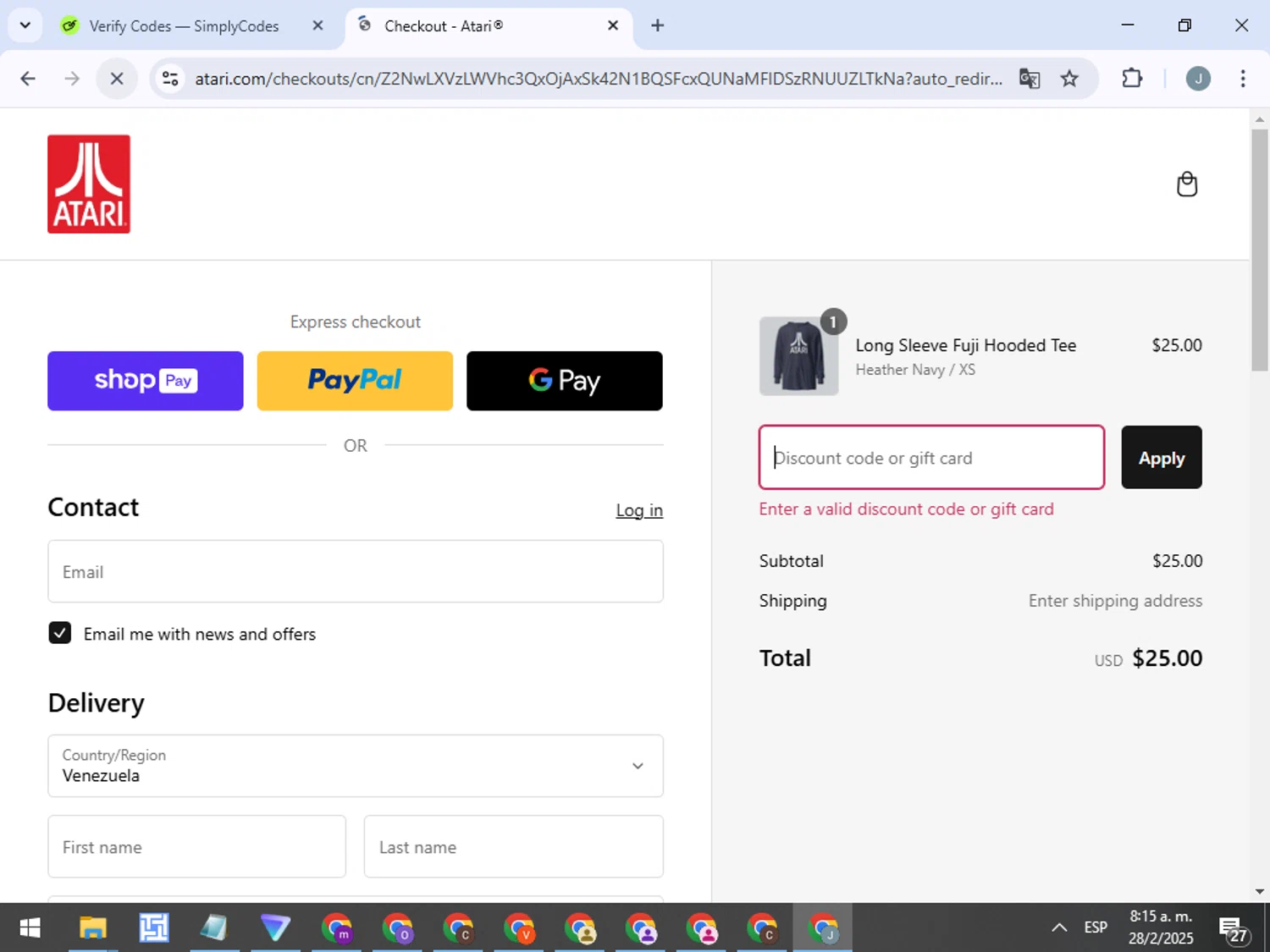Uncheck Email me with news and offers

[60, 633]
